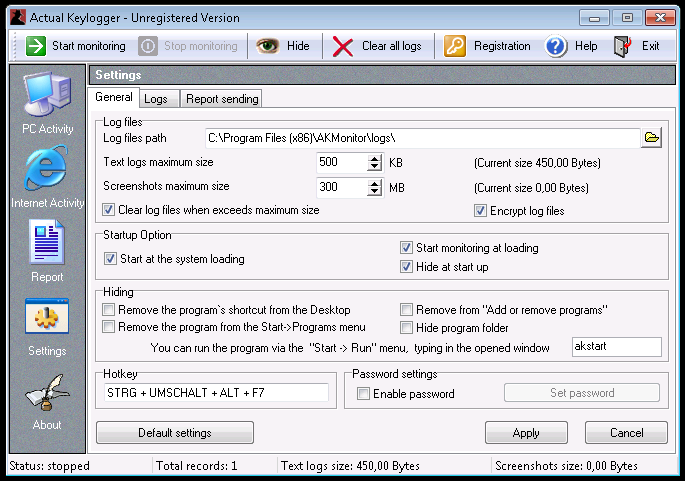Open the PC Activity section
This screenshot has height=481, width=685.
47,104
